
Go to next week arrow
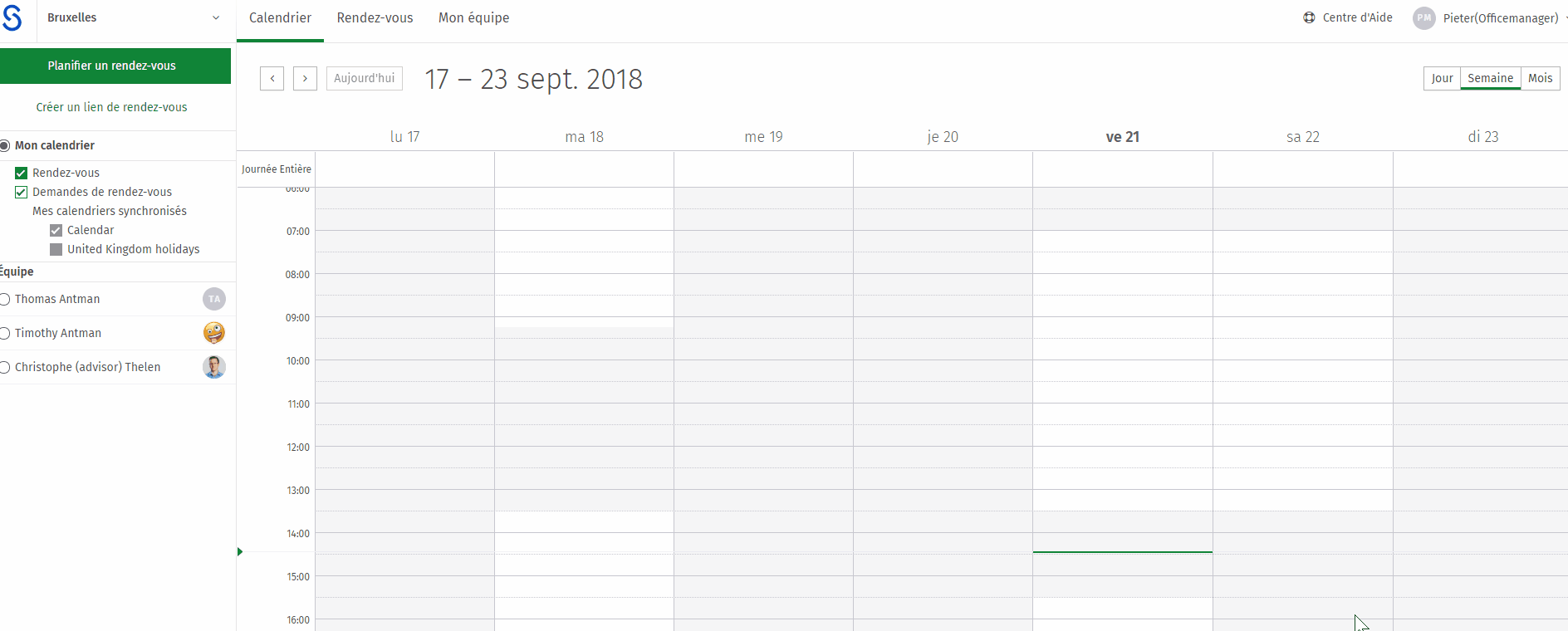point(305,78)
